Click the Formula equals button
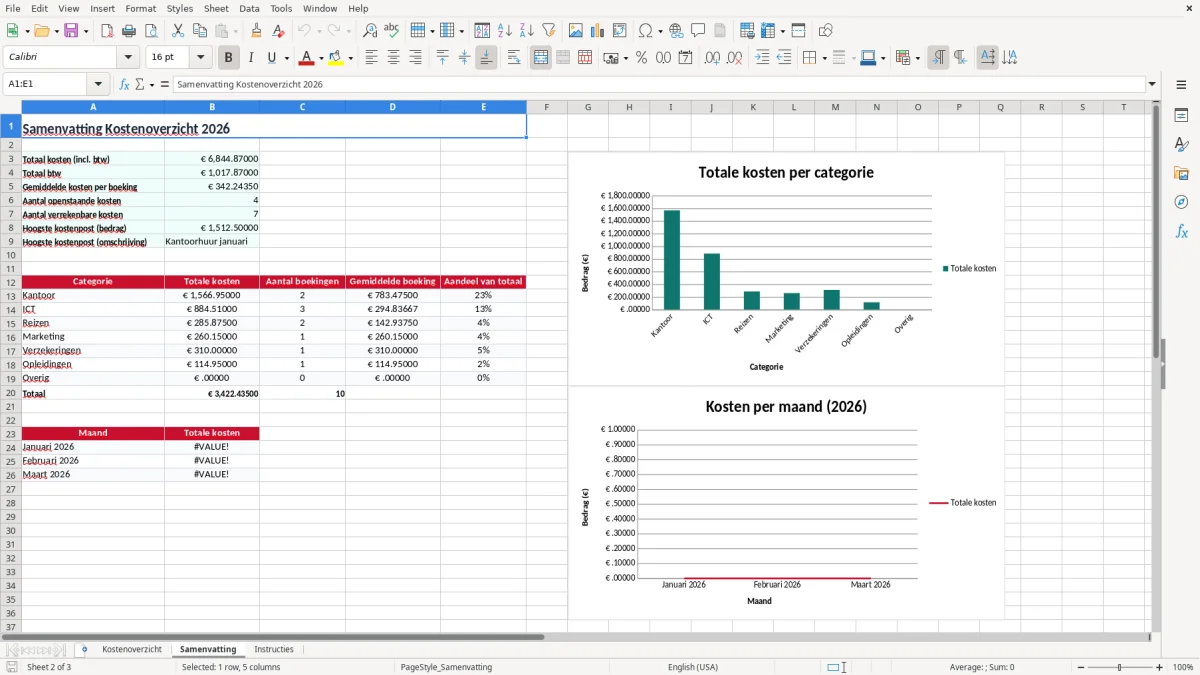This screenshot has width=1200, height=675. pyautogui.click(x=165, y=85)
